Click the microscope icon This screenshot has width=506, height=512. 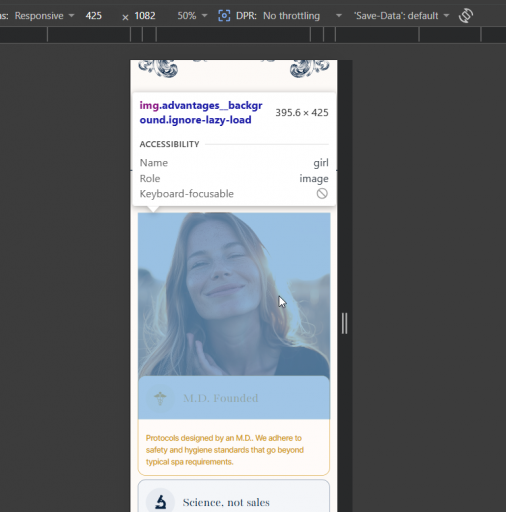(x=160, y=502)
